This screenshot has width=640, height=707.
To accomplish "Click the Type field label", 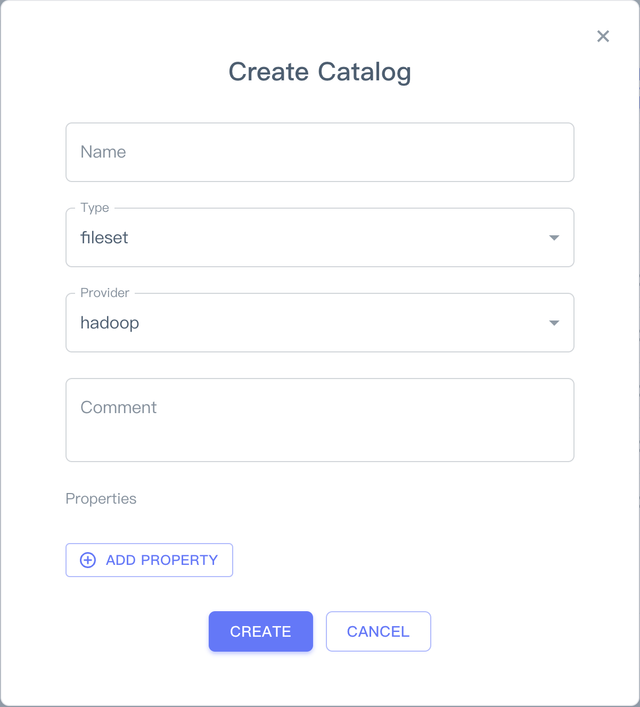I will pyautogui.click(x=95, y=208).
